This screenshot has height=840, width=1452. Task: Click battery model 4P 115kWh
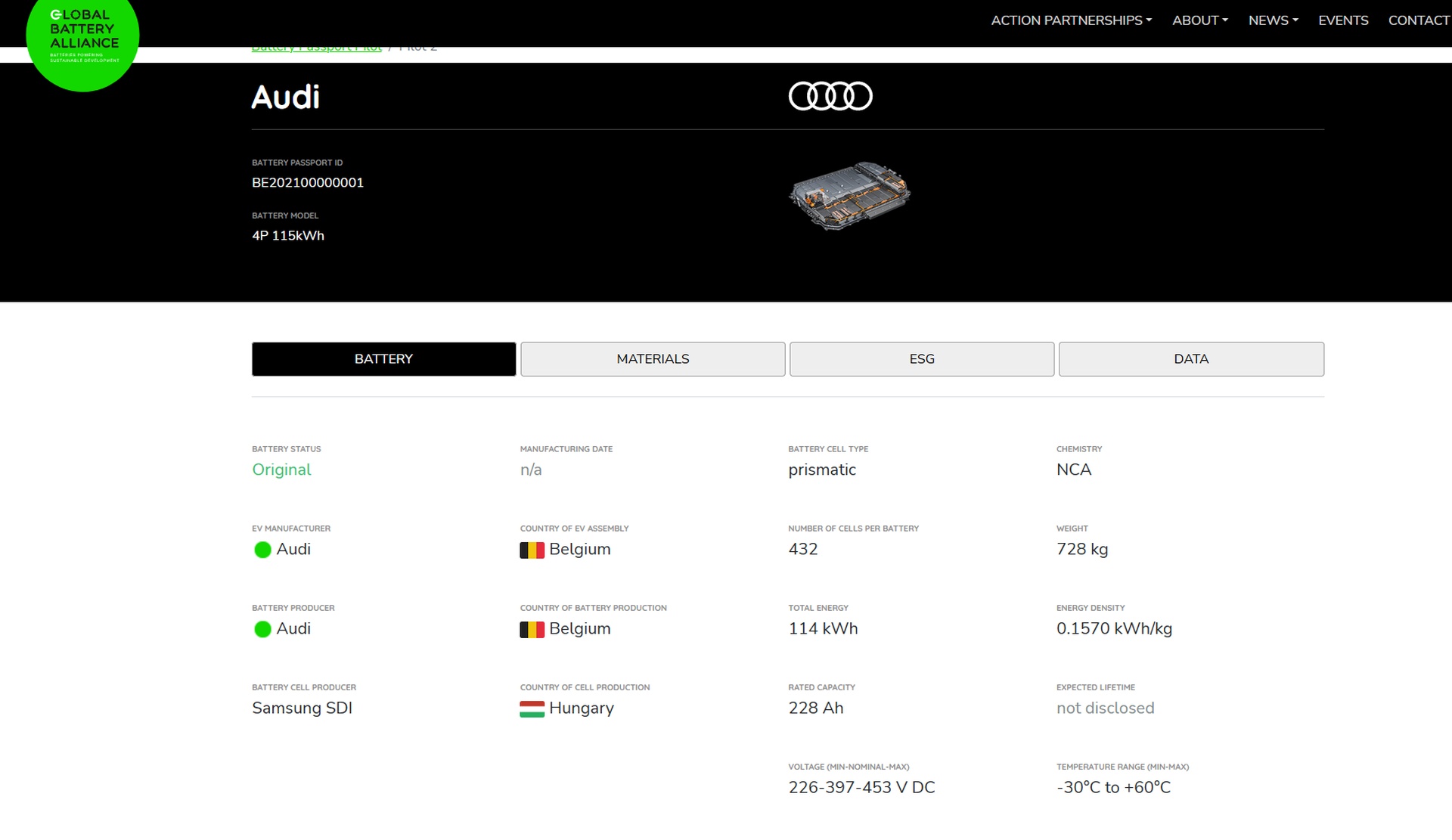[288, 236]
